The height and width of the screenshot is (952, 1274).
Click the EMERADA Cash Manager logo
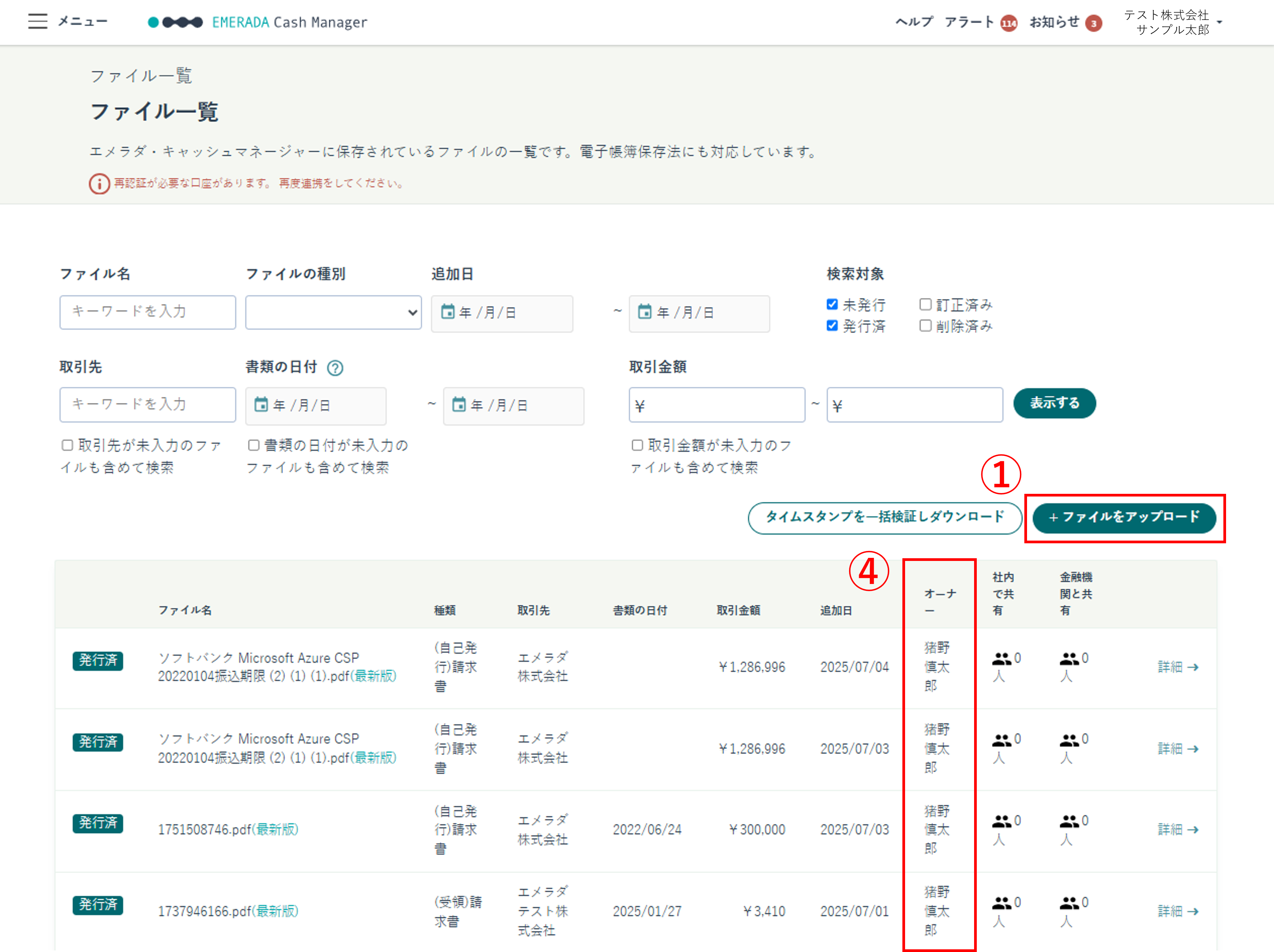pos(257,22)
